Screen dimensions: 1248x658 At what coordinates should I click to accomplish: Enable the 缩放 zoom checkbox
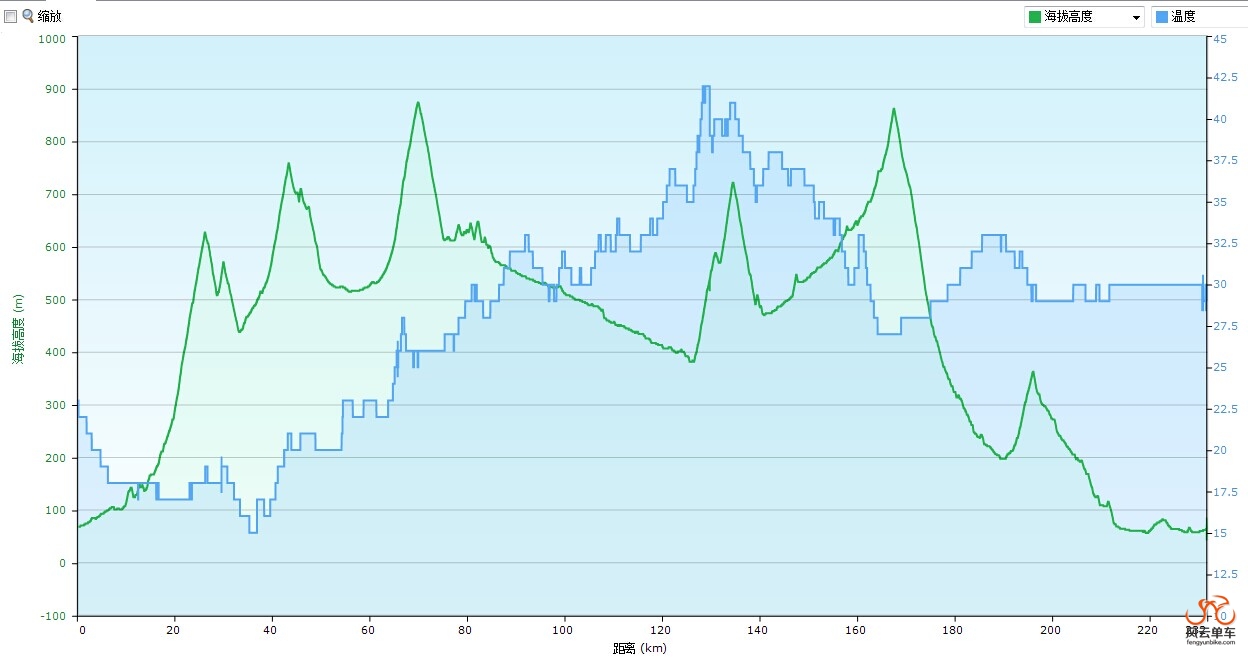coord(11,16)
